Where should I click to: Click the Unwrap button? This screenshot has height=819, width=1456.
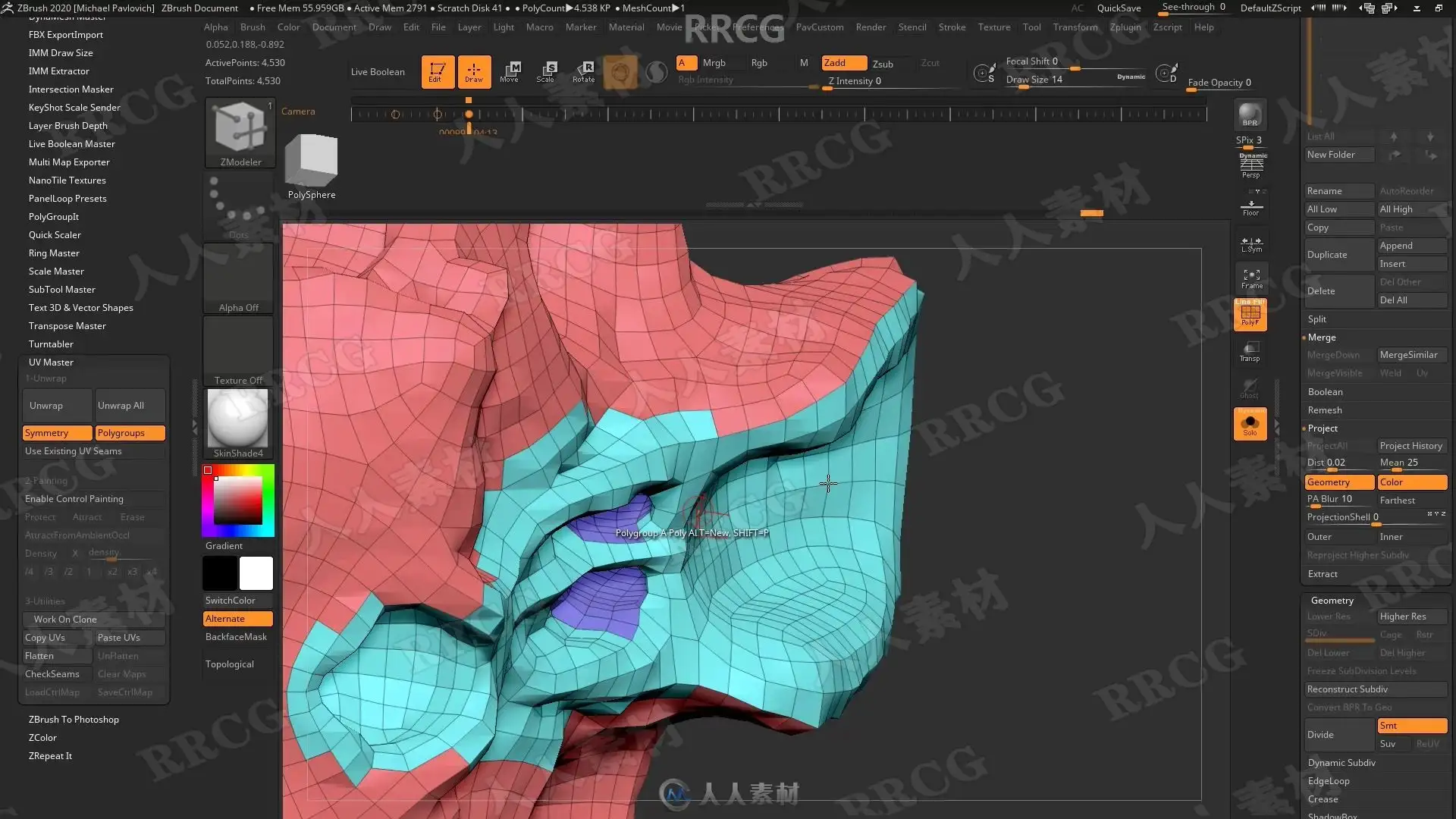[57, 406]
